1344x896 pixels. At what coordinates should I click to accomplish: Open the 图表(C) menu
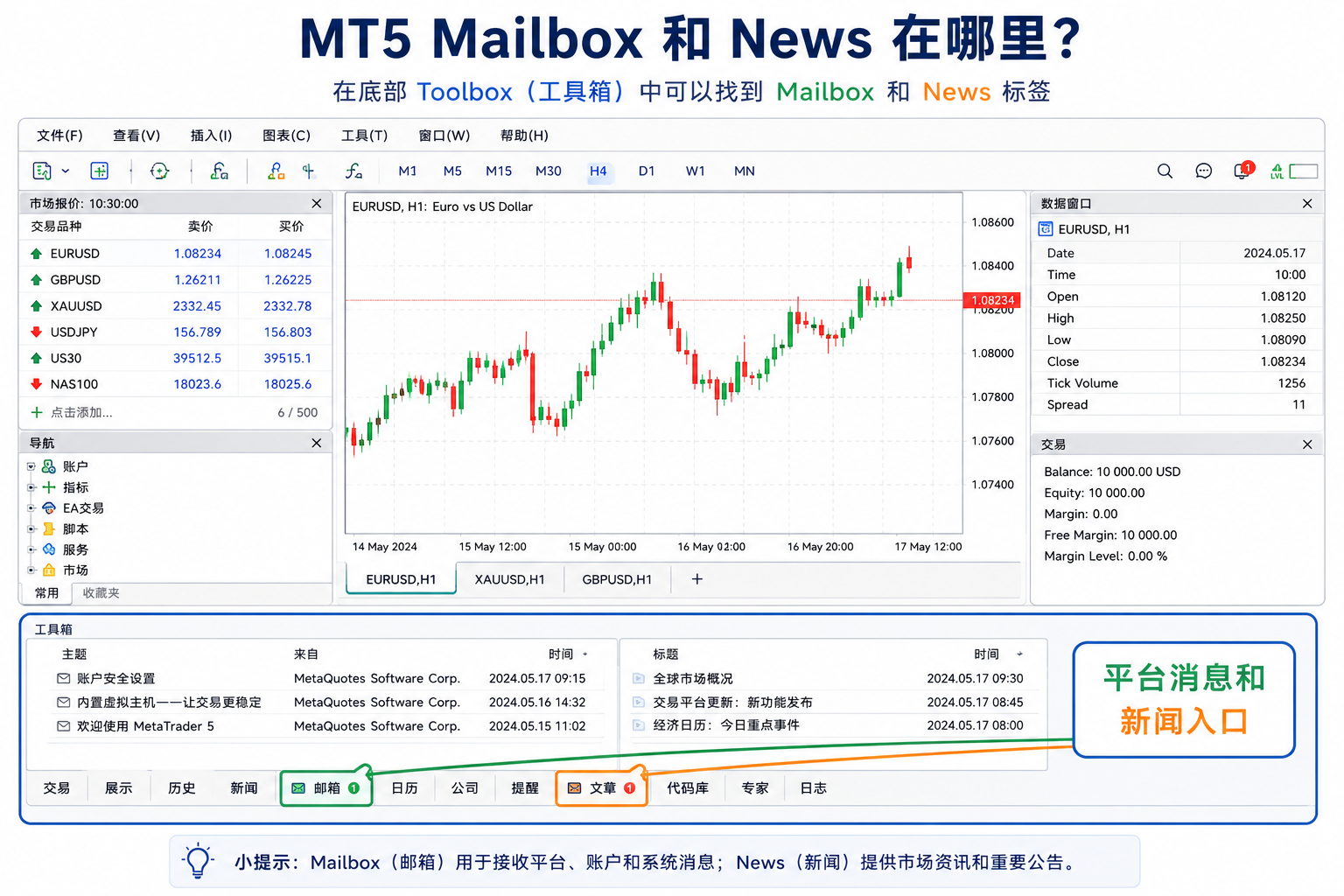(287, 136)
